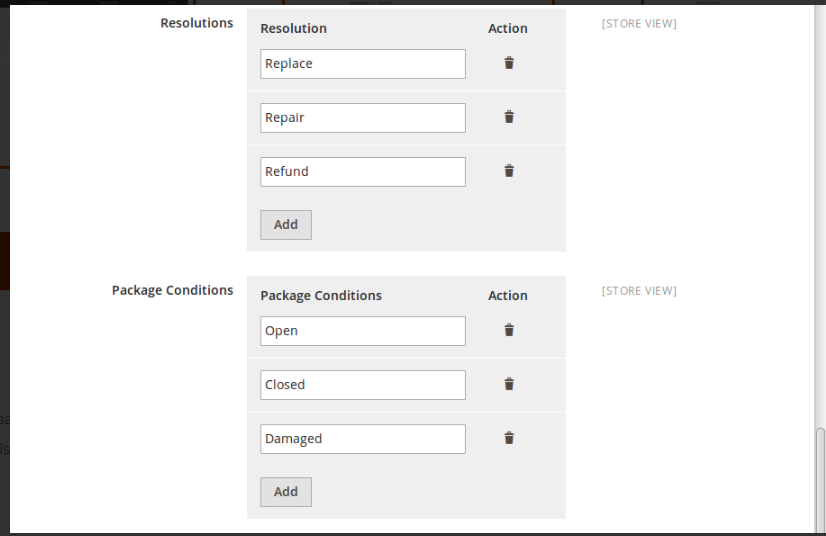Click the vertical scrollbar thumb
Viewport: 826px width, 536px height.
coord(820,480)
